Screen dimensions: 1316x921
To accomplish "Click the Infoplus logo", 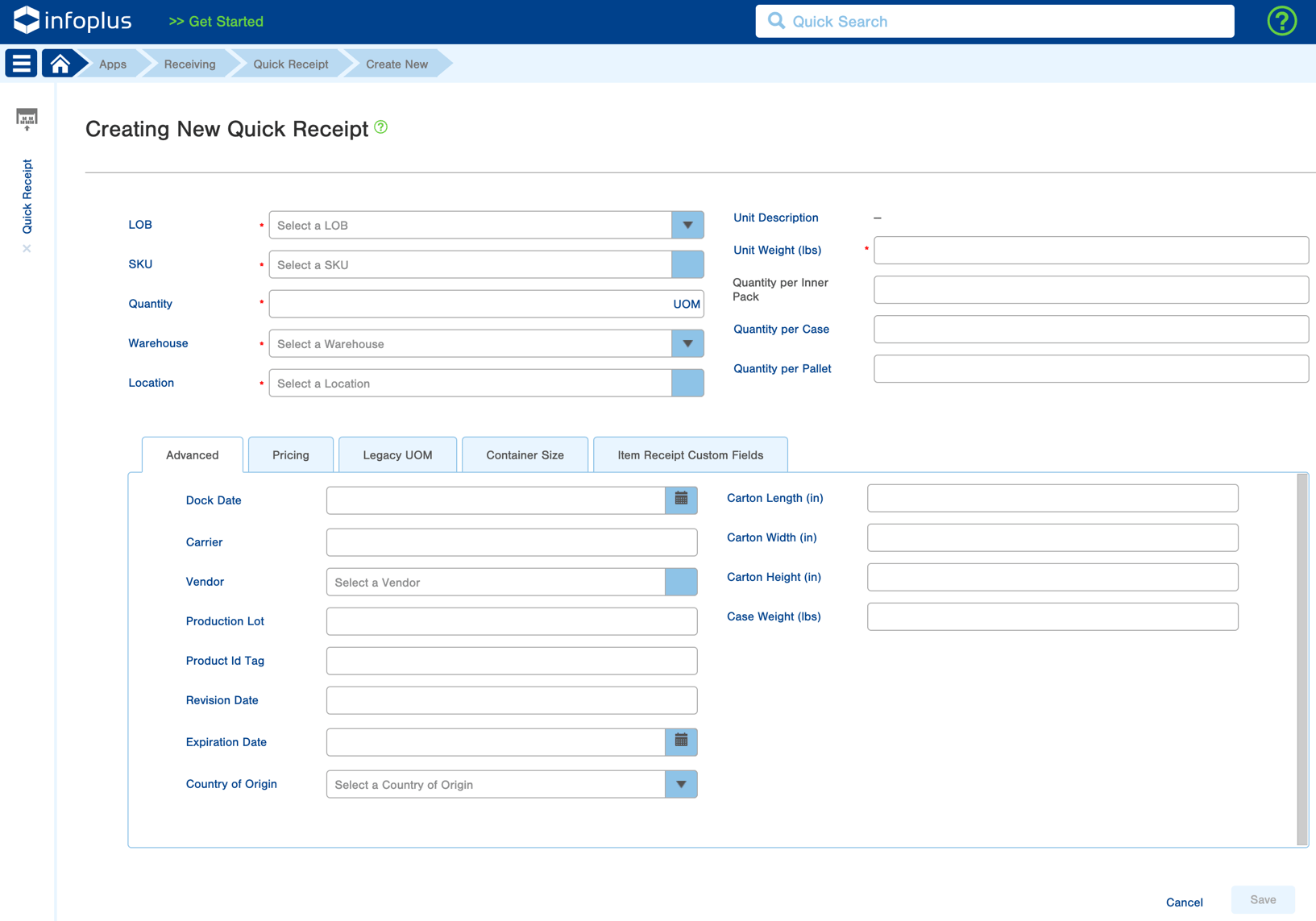I will tap(73, 21).
